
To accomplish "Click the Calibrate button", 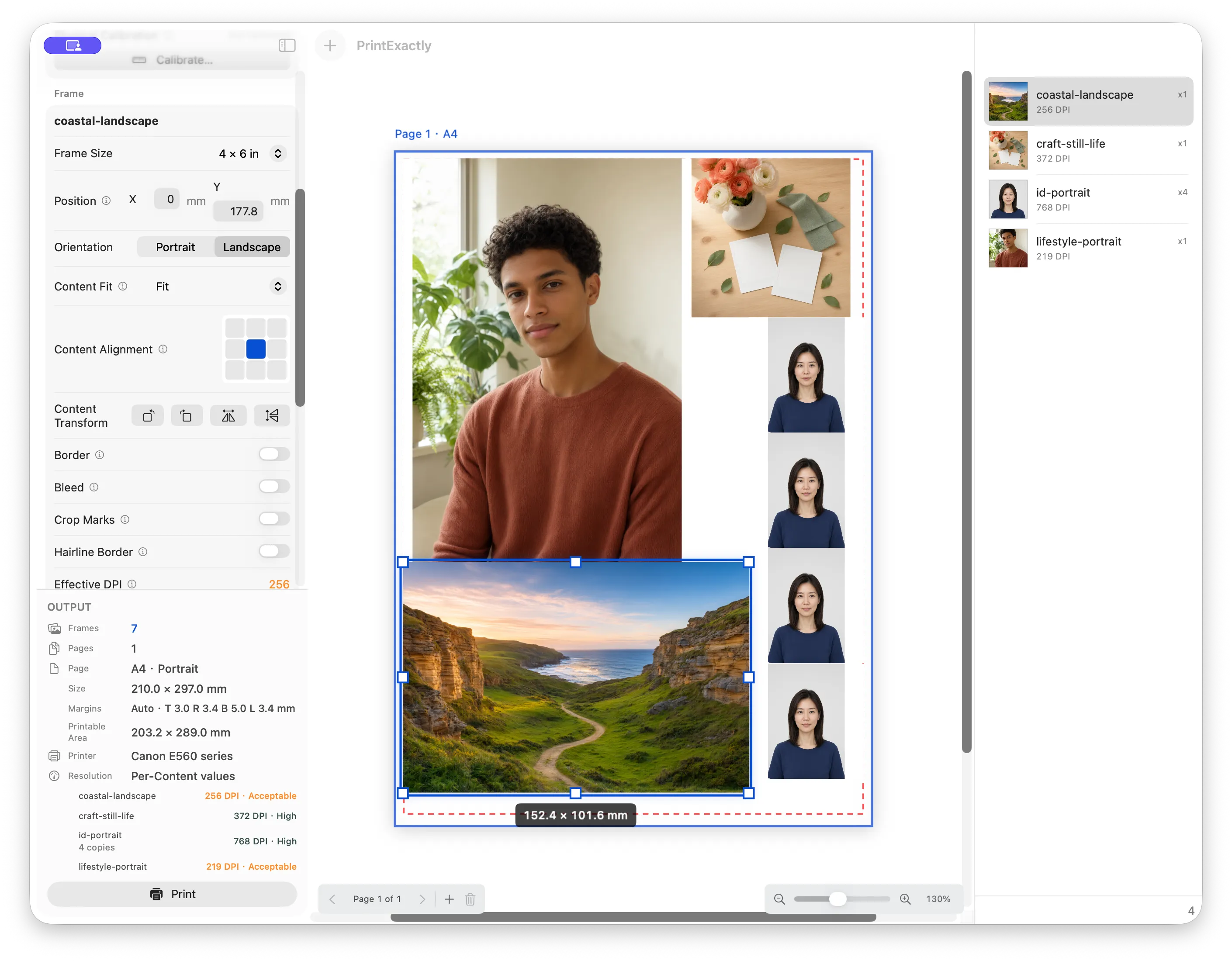I will pyautogui.click(x=172, y=60).
